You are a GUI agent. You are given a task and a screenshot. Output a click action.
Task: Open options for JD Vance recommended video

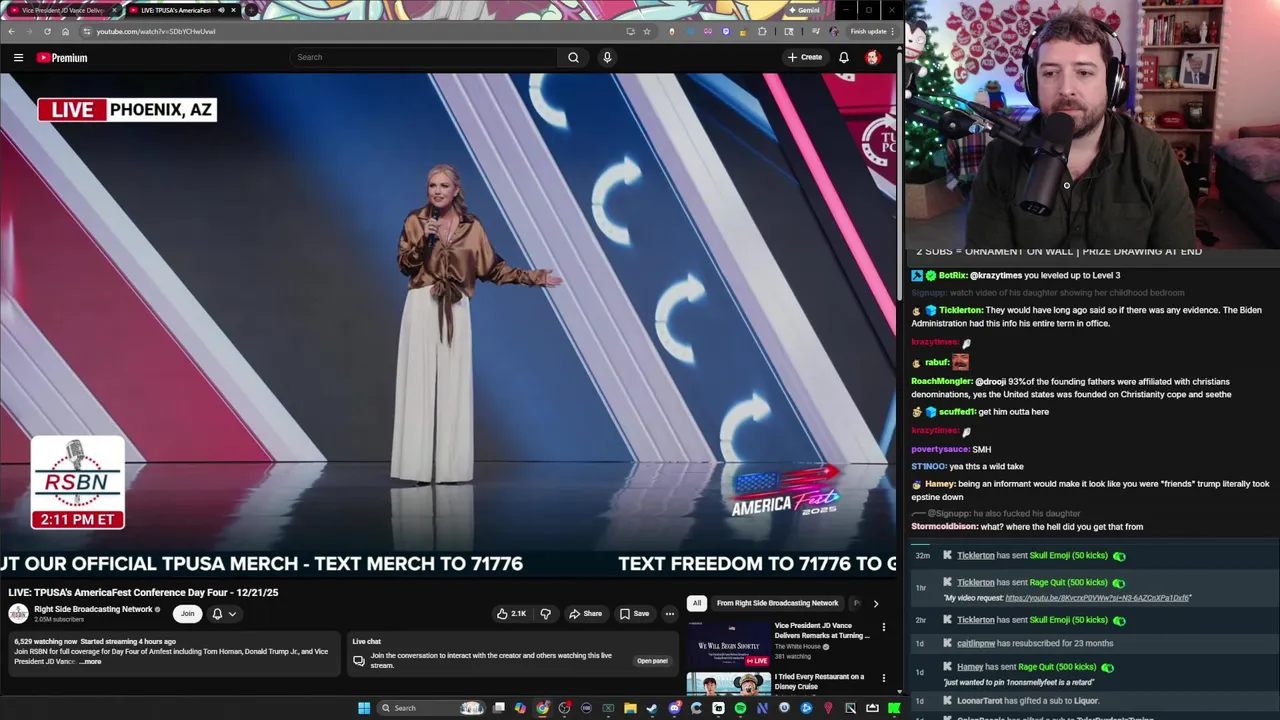point(883,627)
